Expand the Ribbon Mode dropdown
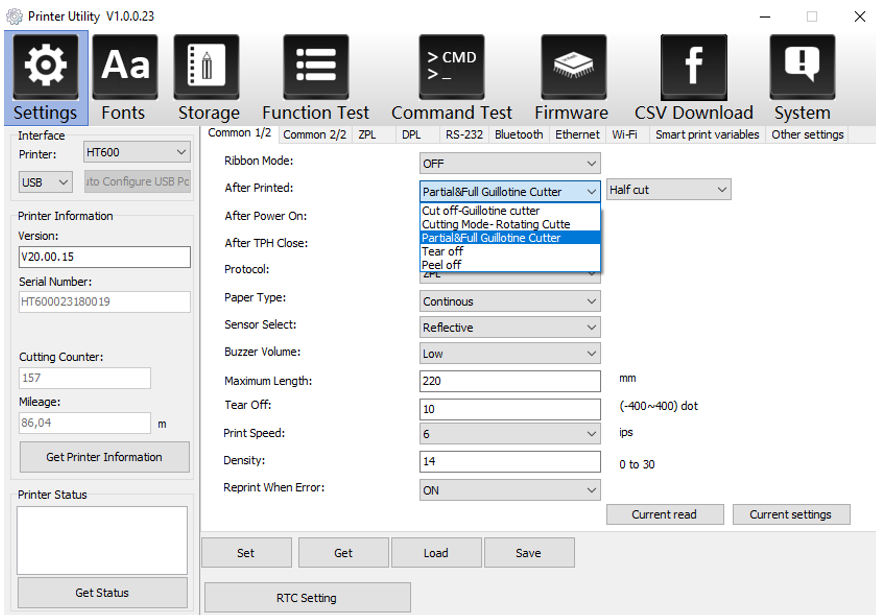The image size is (876, 615). click(510, 164)
